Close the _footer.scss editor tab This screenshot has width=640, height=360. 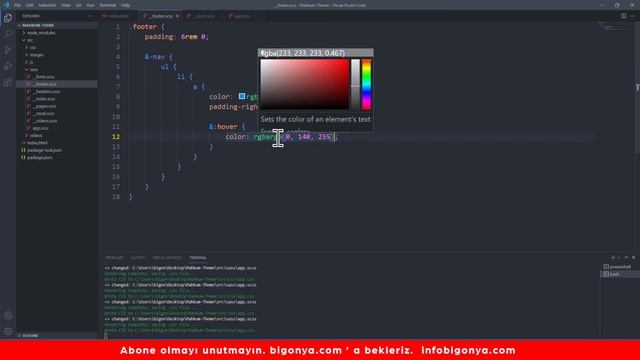click(x=177, y=16)
